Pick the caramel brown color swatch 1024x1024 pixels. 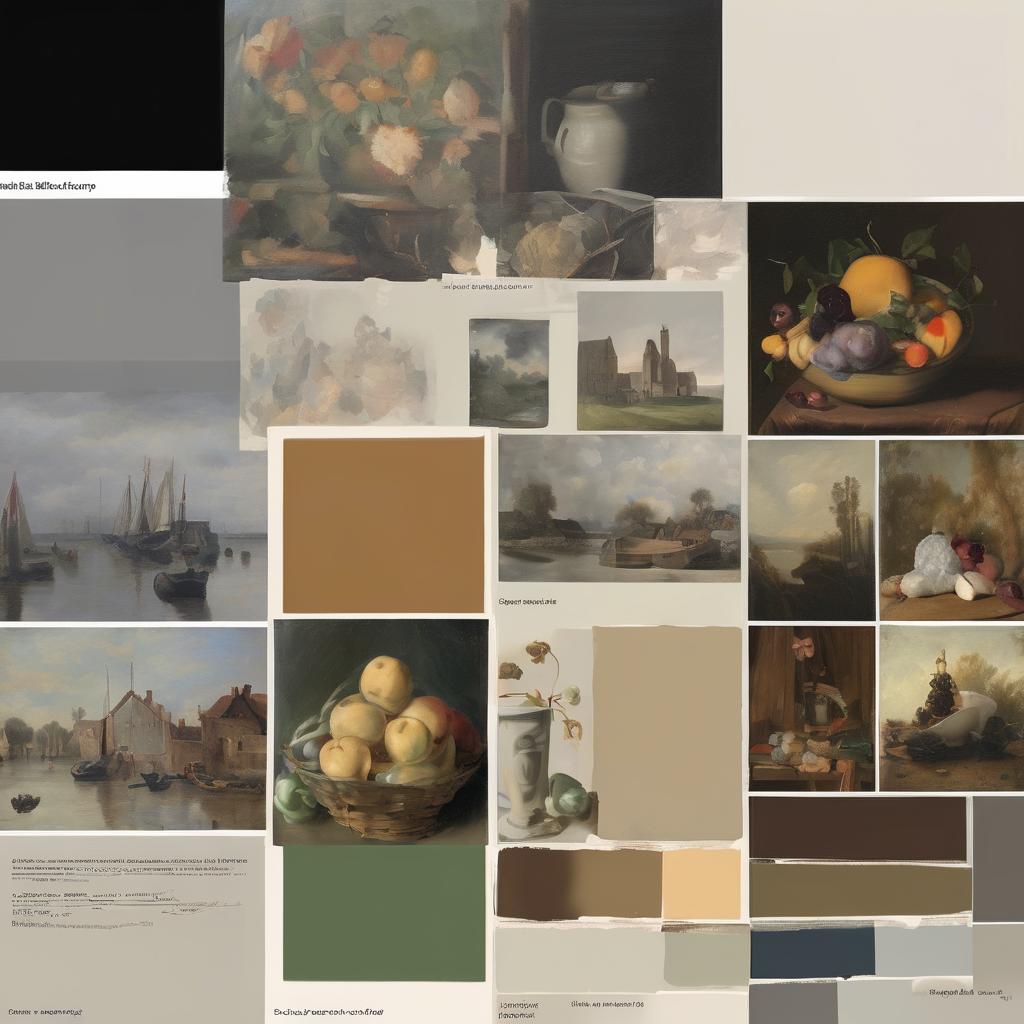tap(383, 524)
